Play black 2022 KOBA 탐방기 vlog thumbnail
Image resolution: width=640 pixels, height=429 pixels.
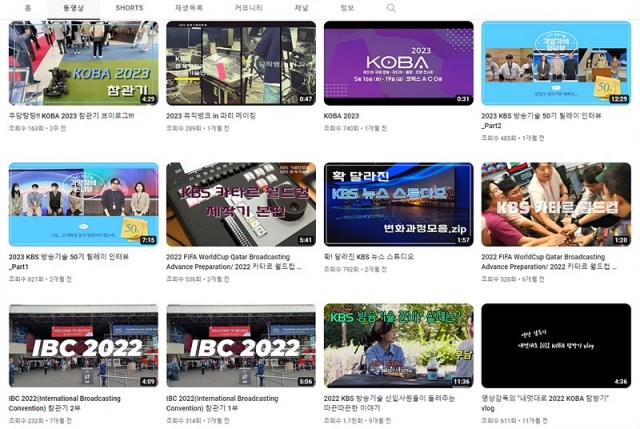(x=556, y=346)
